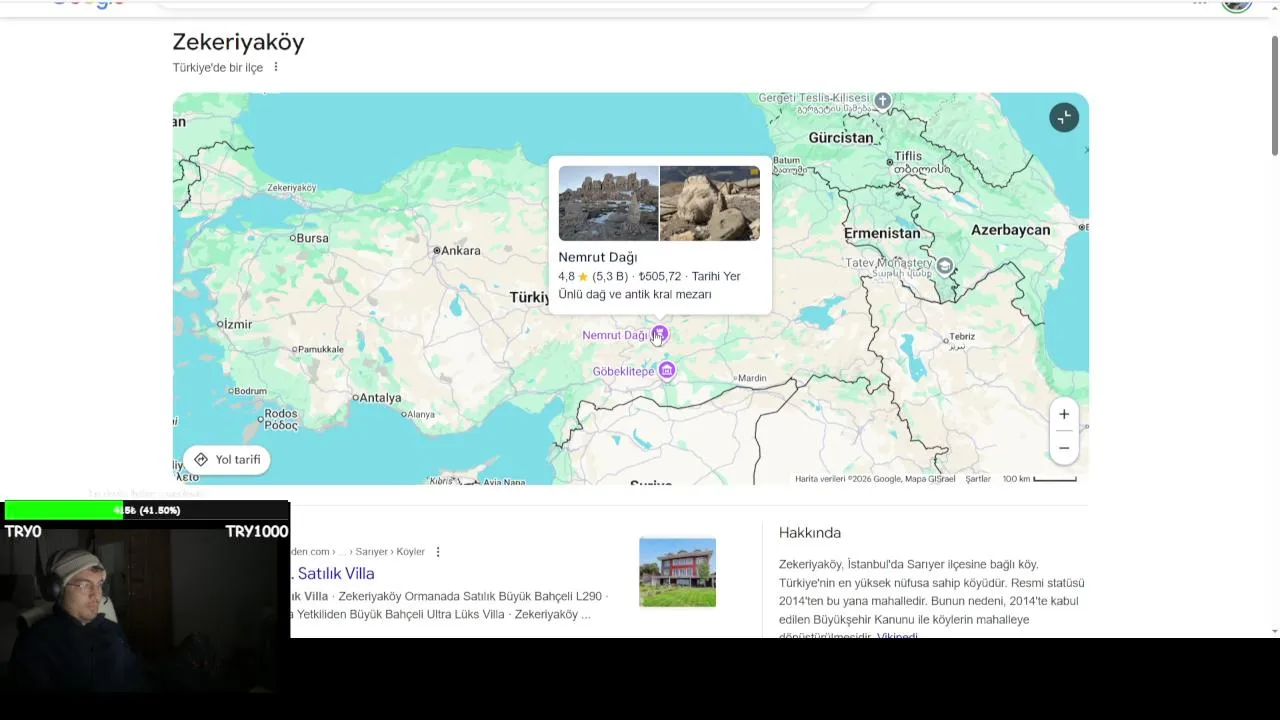Click the page vertical scrollbar
1280x720 pixels.
(x=1274, y=95)
